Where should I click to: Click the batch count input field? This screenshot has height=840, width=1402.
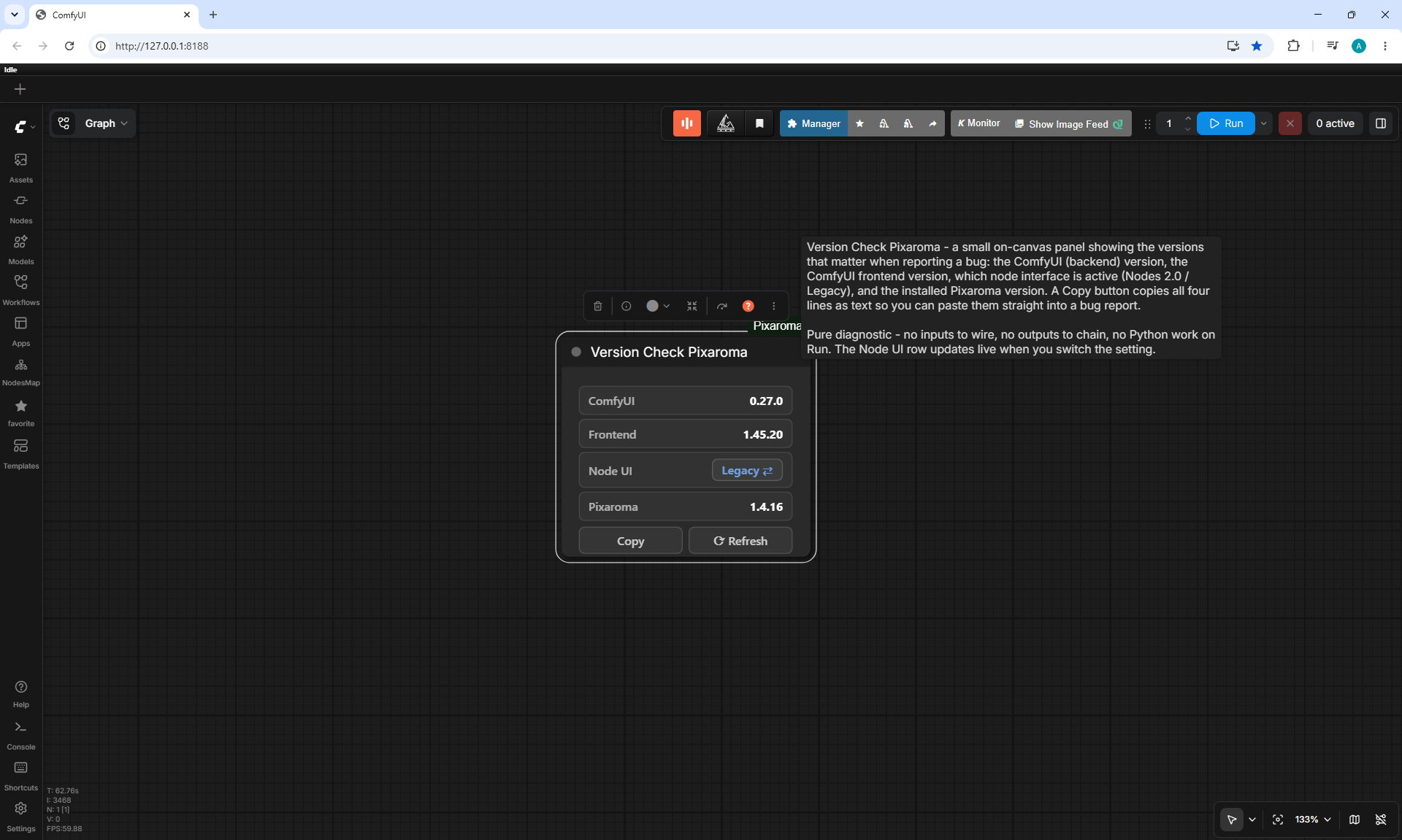pyautogui.click(x=1169, y=123)
